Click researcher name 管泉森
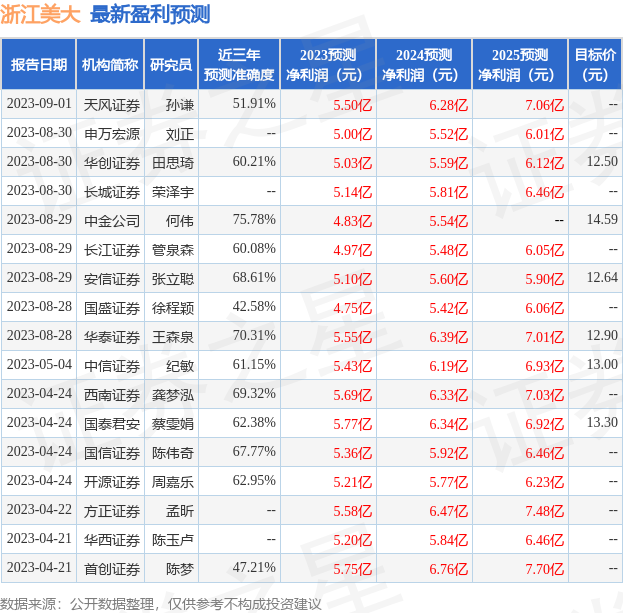The width and height of the screenshot is (623, 613). (x=173, y=250)
